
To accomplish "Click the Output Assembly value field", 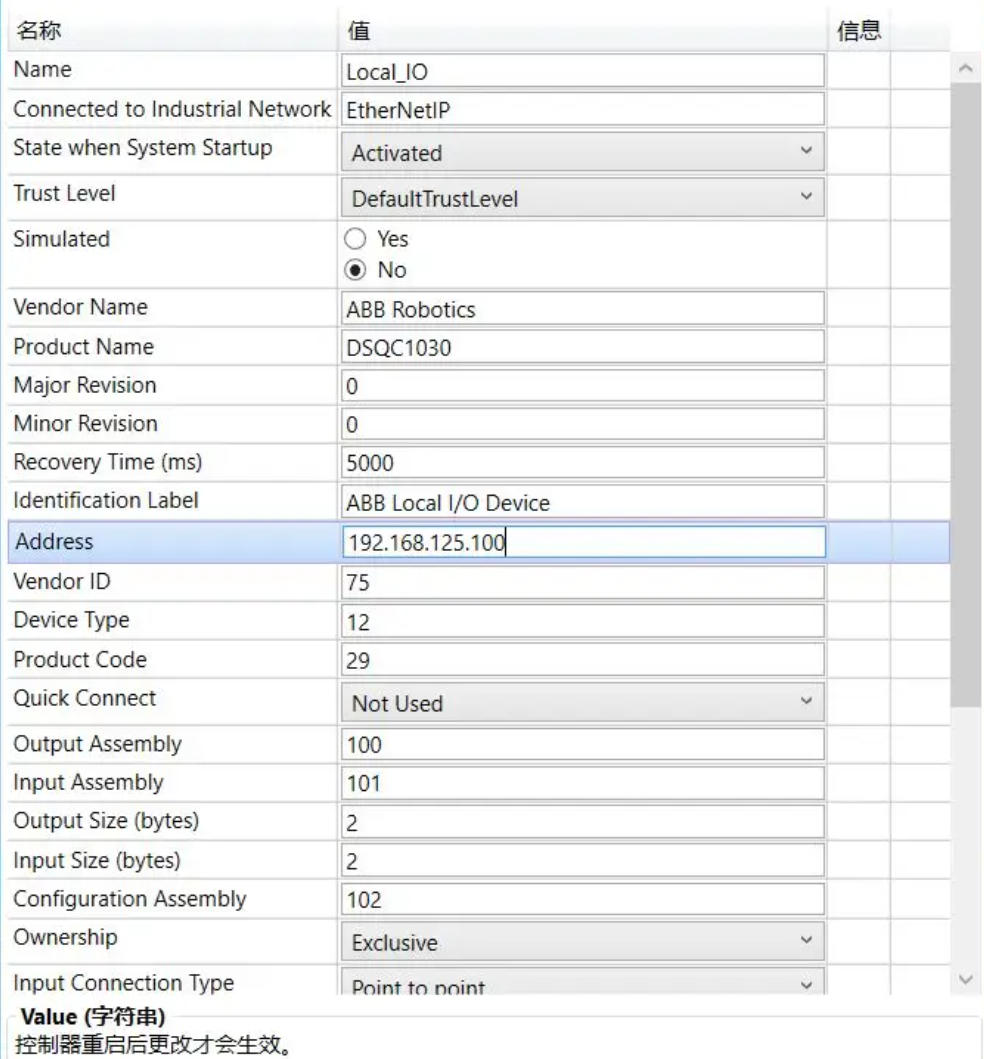I will point(583,745).
